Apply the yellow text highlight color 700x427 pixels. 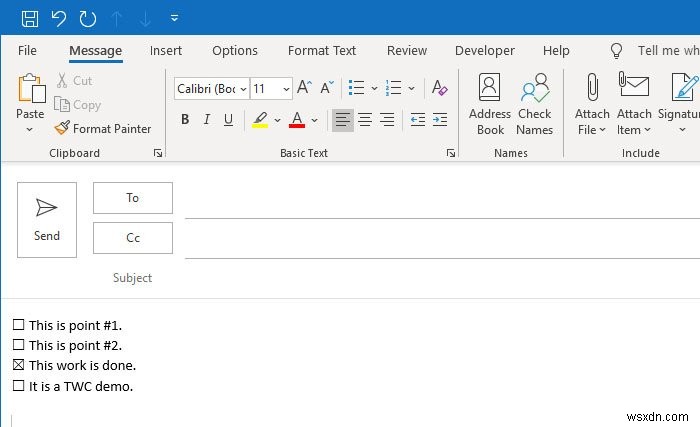[260, 120]
